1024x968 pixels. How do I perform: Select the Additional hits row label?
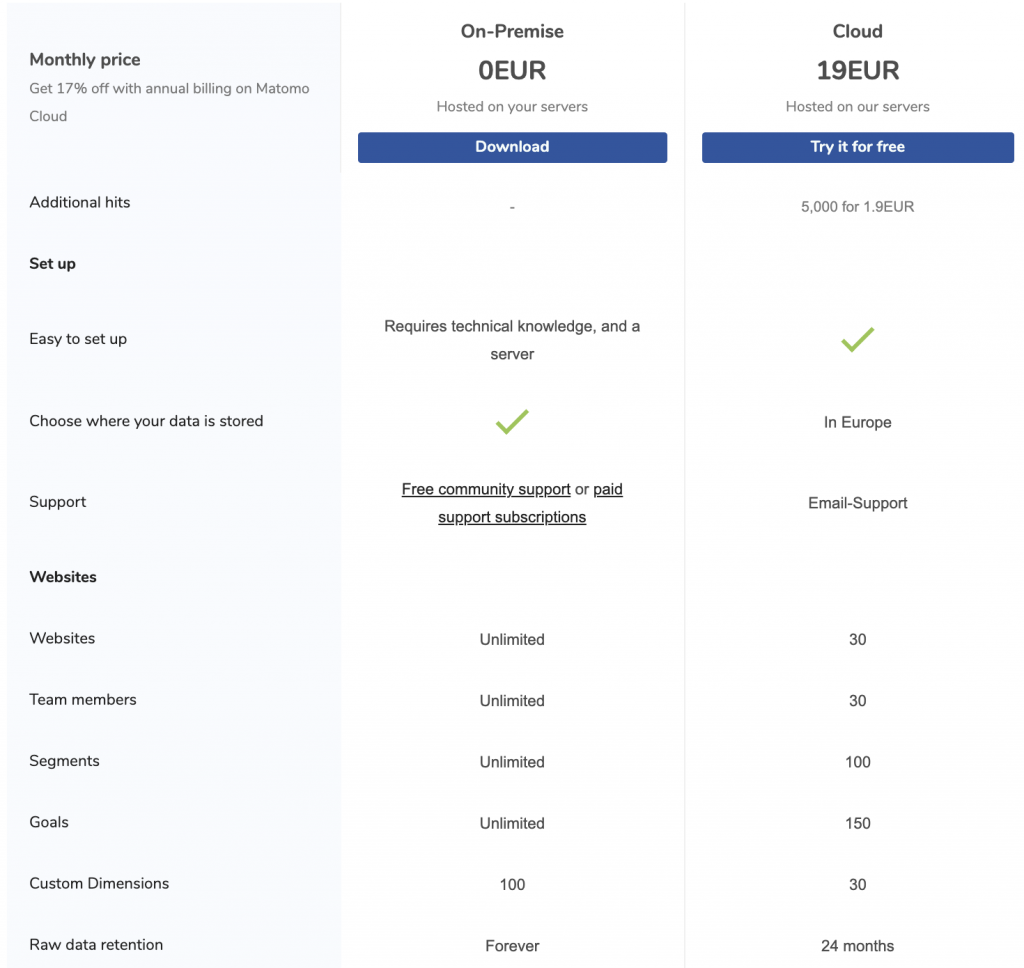tap(80, 202)
